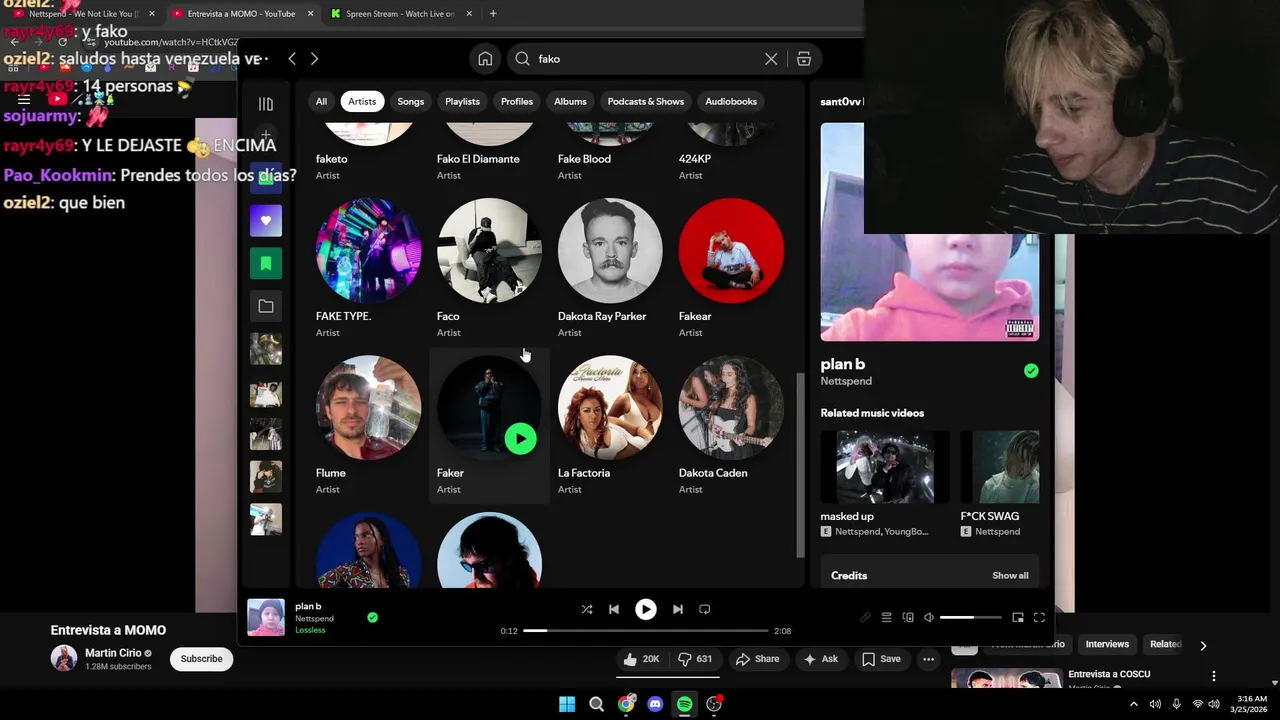This screenshot has height=720, width=1280.
Task: Switch to the Playlists filter
Action: (462, 101)
